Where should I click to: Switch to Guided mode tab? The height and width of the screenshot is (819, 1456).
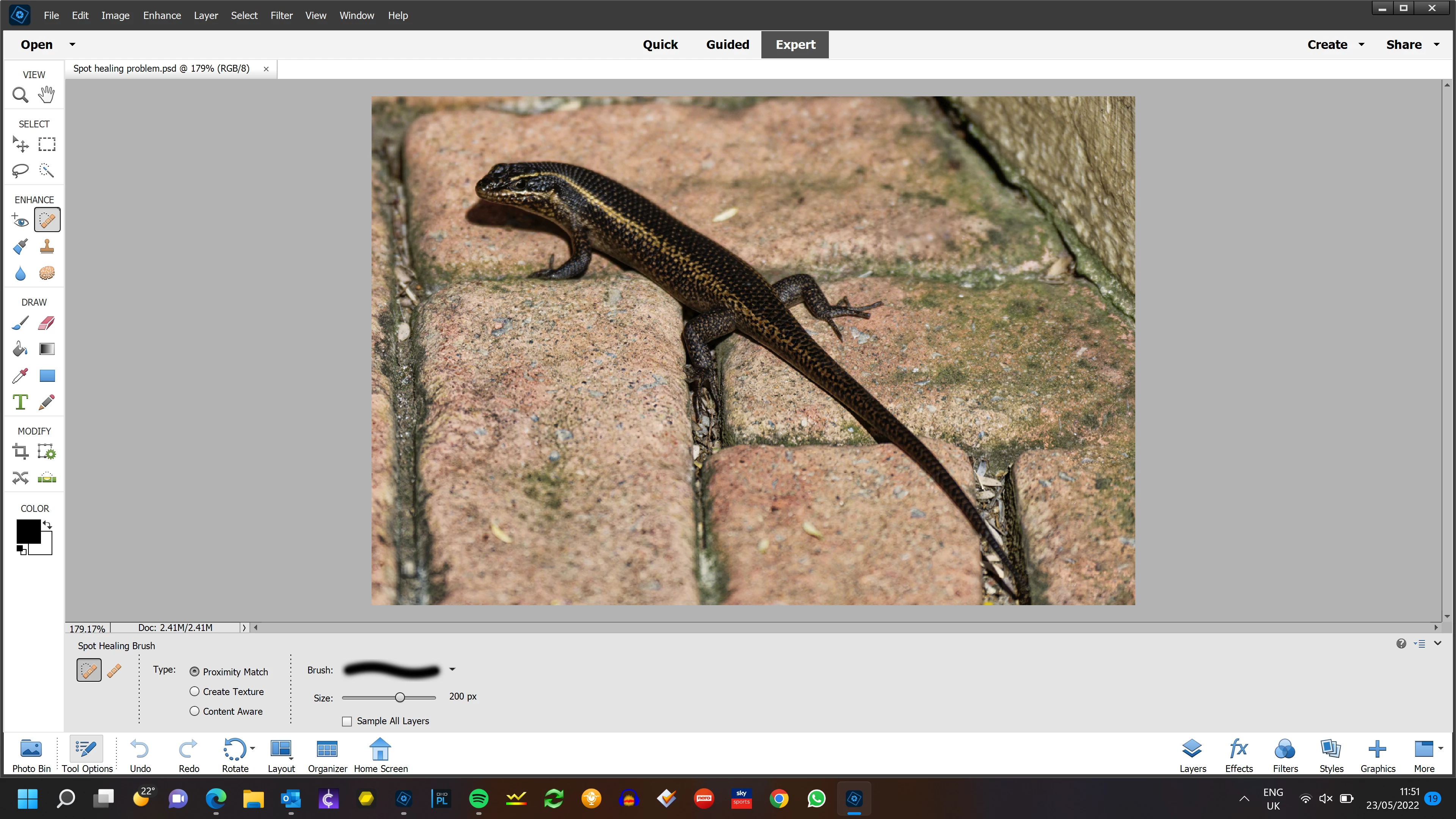[728, 45]
